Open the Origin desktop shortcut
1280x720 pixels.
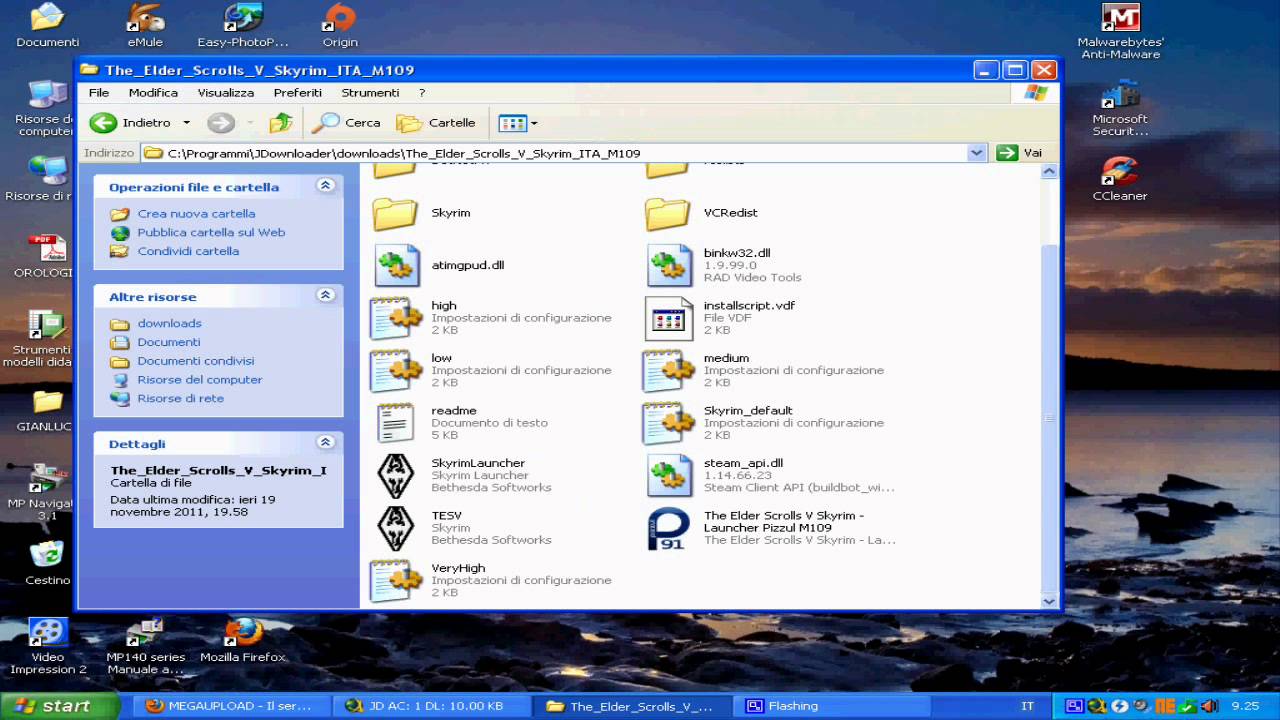point(340,25)
